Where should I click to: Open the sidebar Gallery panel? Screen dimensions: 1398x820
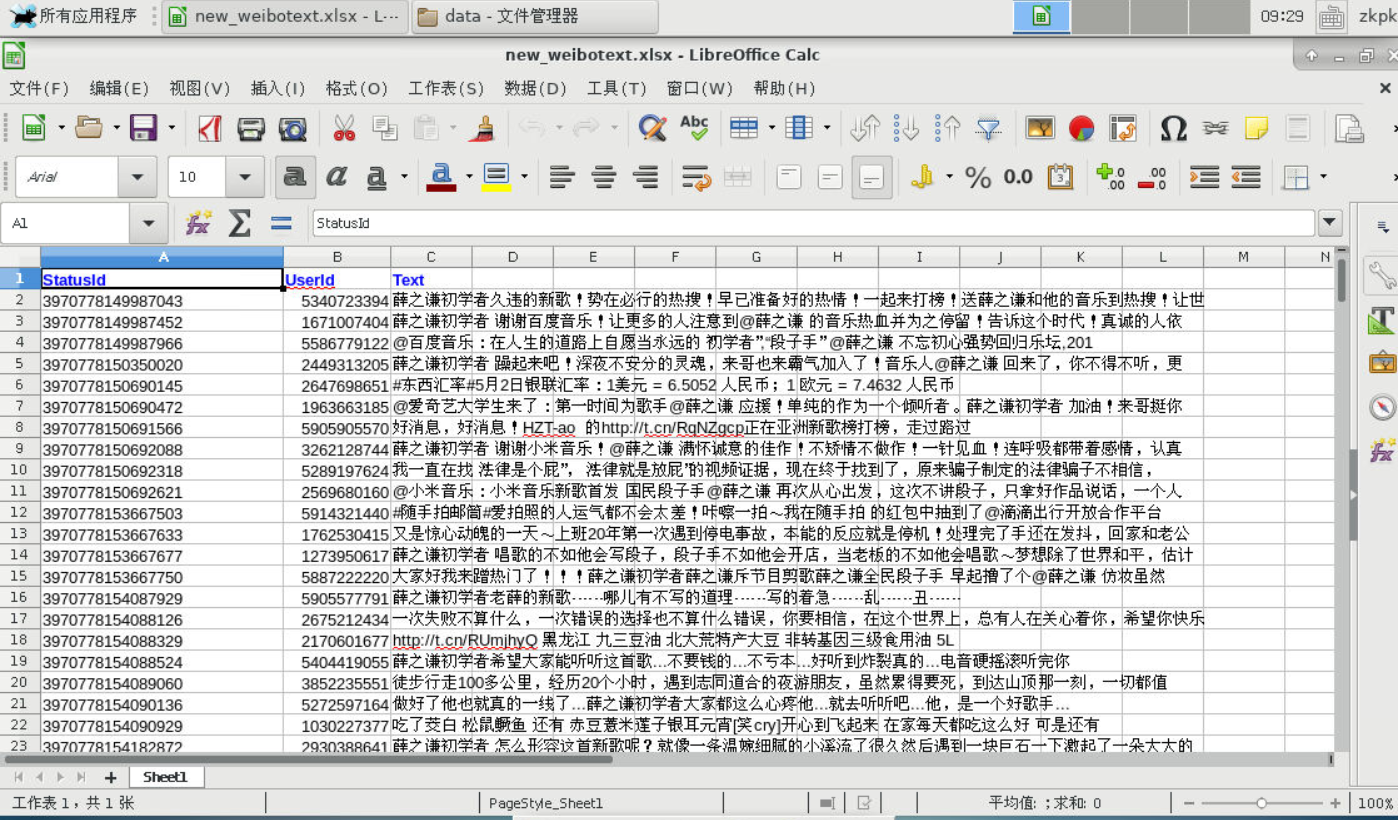coord(1382,363)
